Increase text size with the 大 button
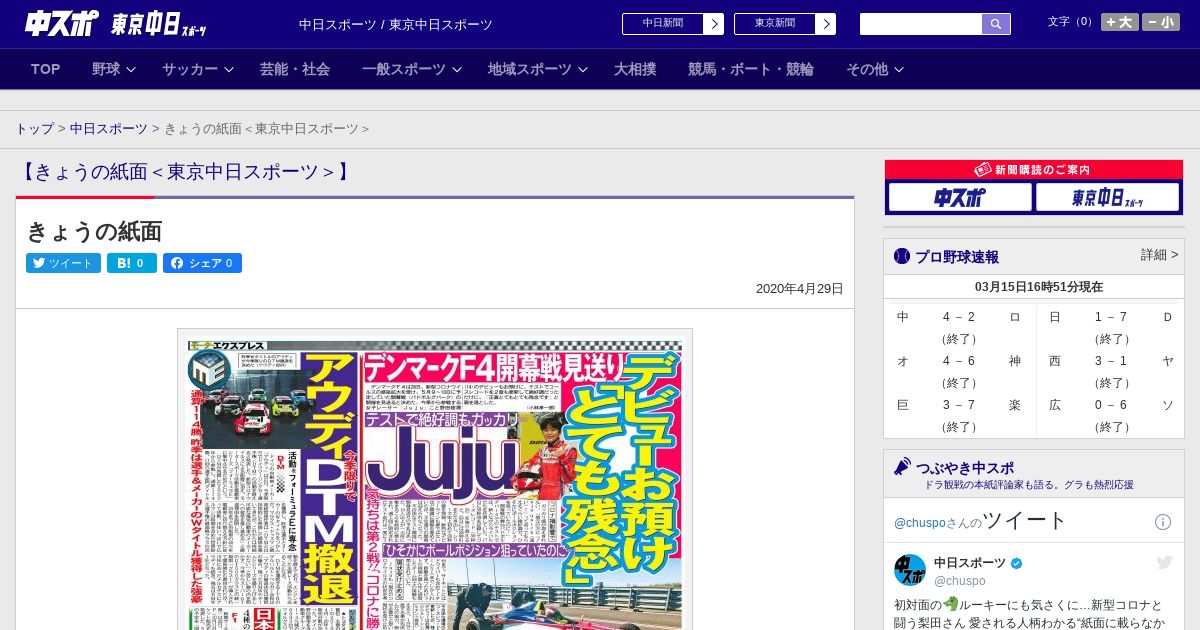Image resolution: width=1200 pixels, height=630 pixels. [1120, 22]
